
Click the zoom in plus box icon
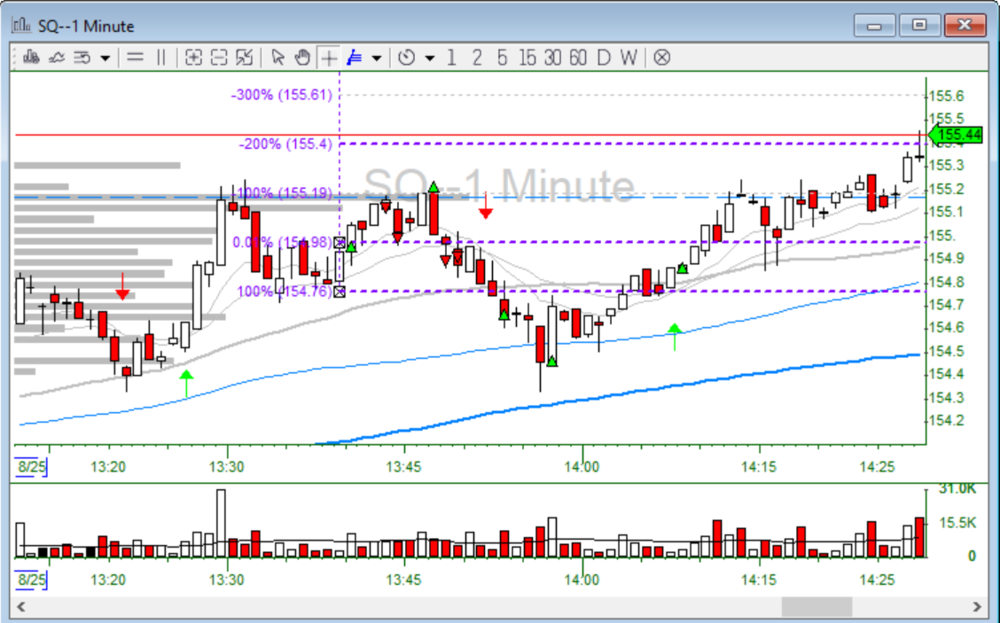pyautogui.click(x=194, y=57)
